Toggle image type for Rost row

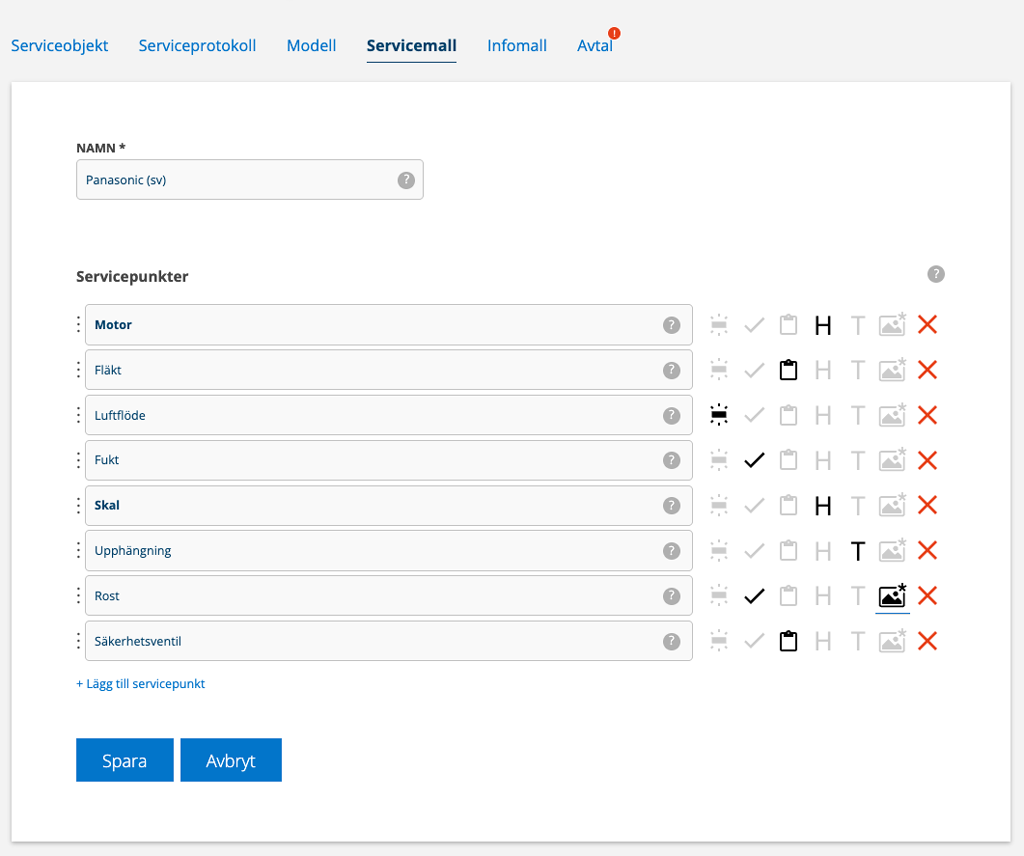pyautogui.click(x=892, y=595)
